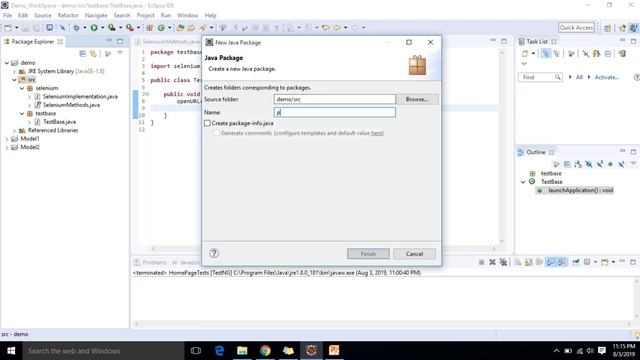Click the volume icon in system tray

pos(590,351)
